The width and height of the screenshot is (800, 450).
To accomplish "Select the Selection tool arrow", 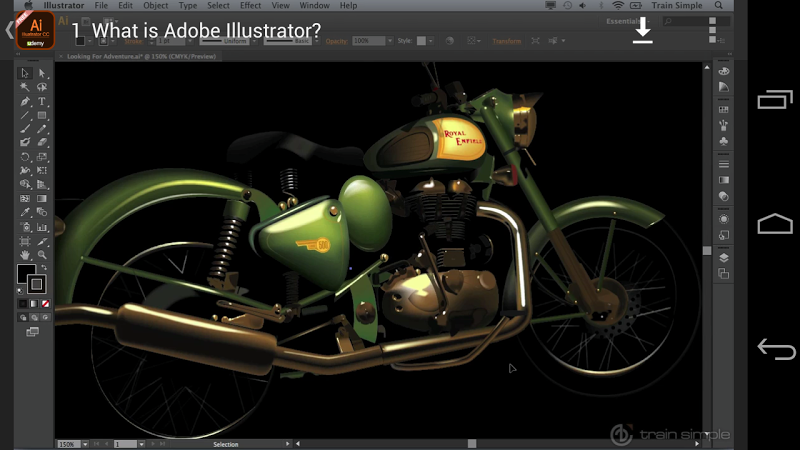I will [x=25, y=73].
